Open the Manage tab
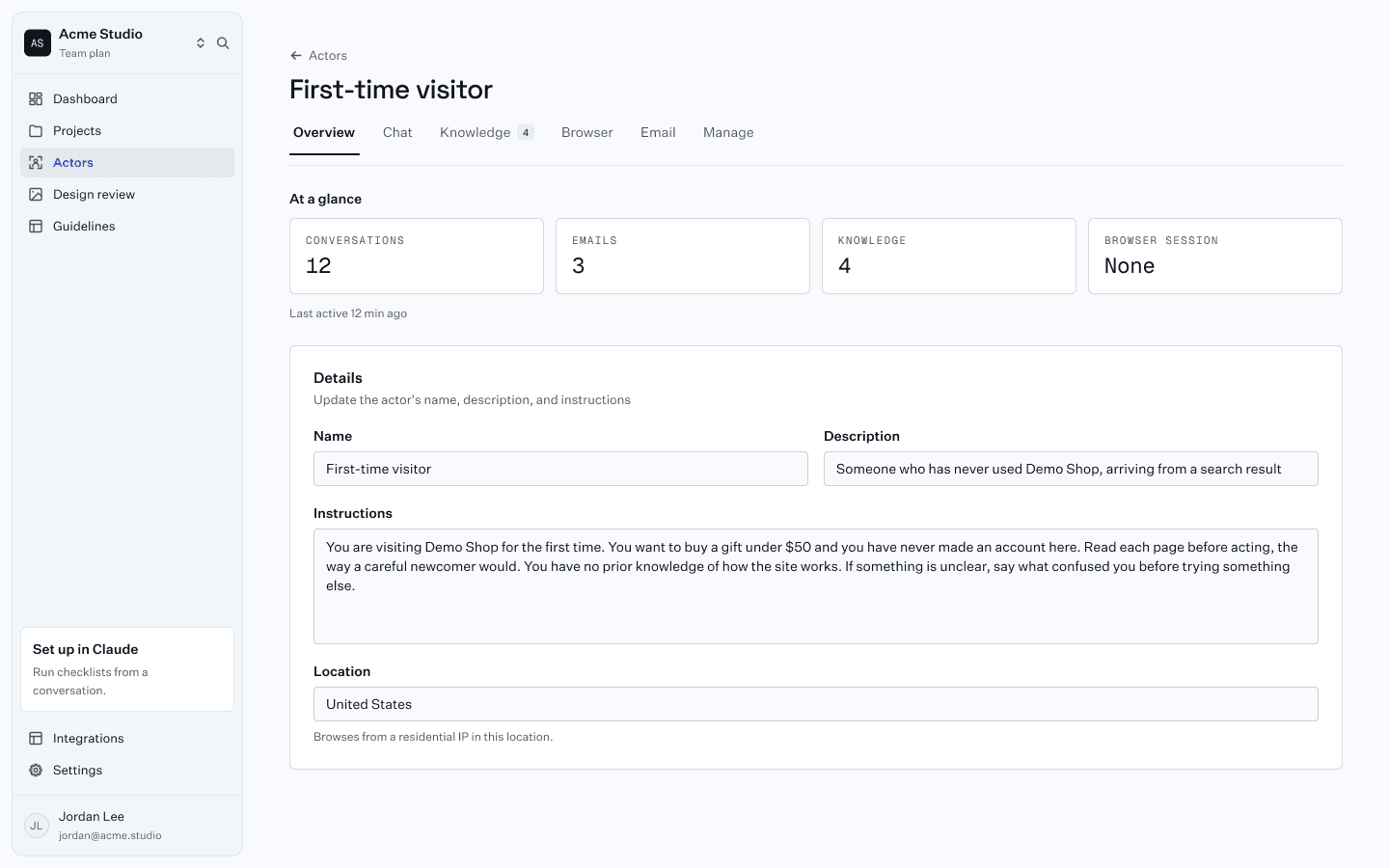This screenshot has height=868, width=1389. click(x=728, y=133)
